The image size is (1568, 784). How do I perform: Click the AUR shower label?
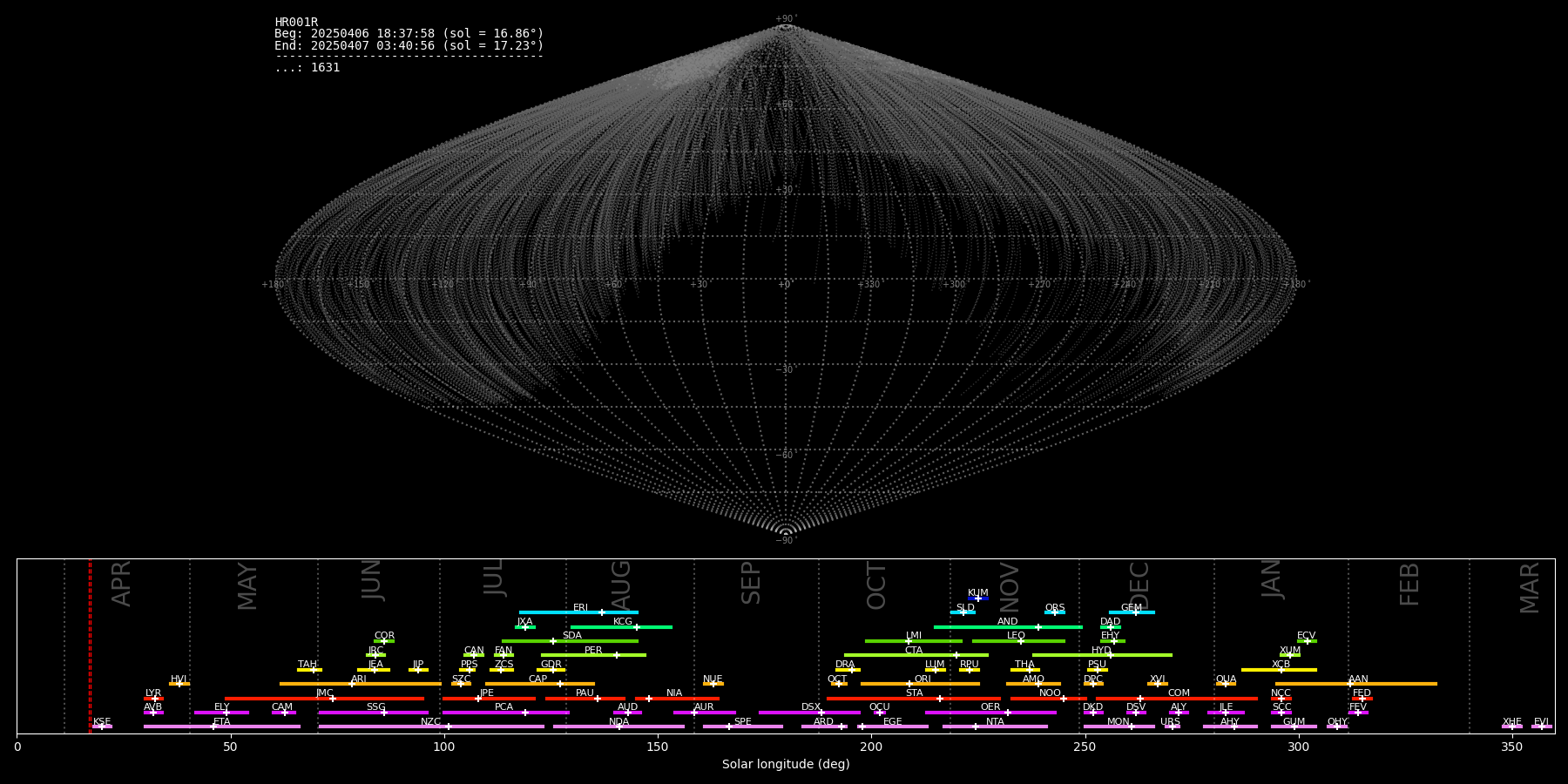704,707
